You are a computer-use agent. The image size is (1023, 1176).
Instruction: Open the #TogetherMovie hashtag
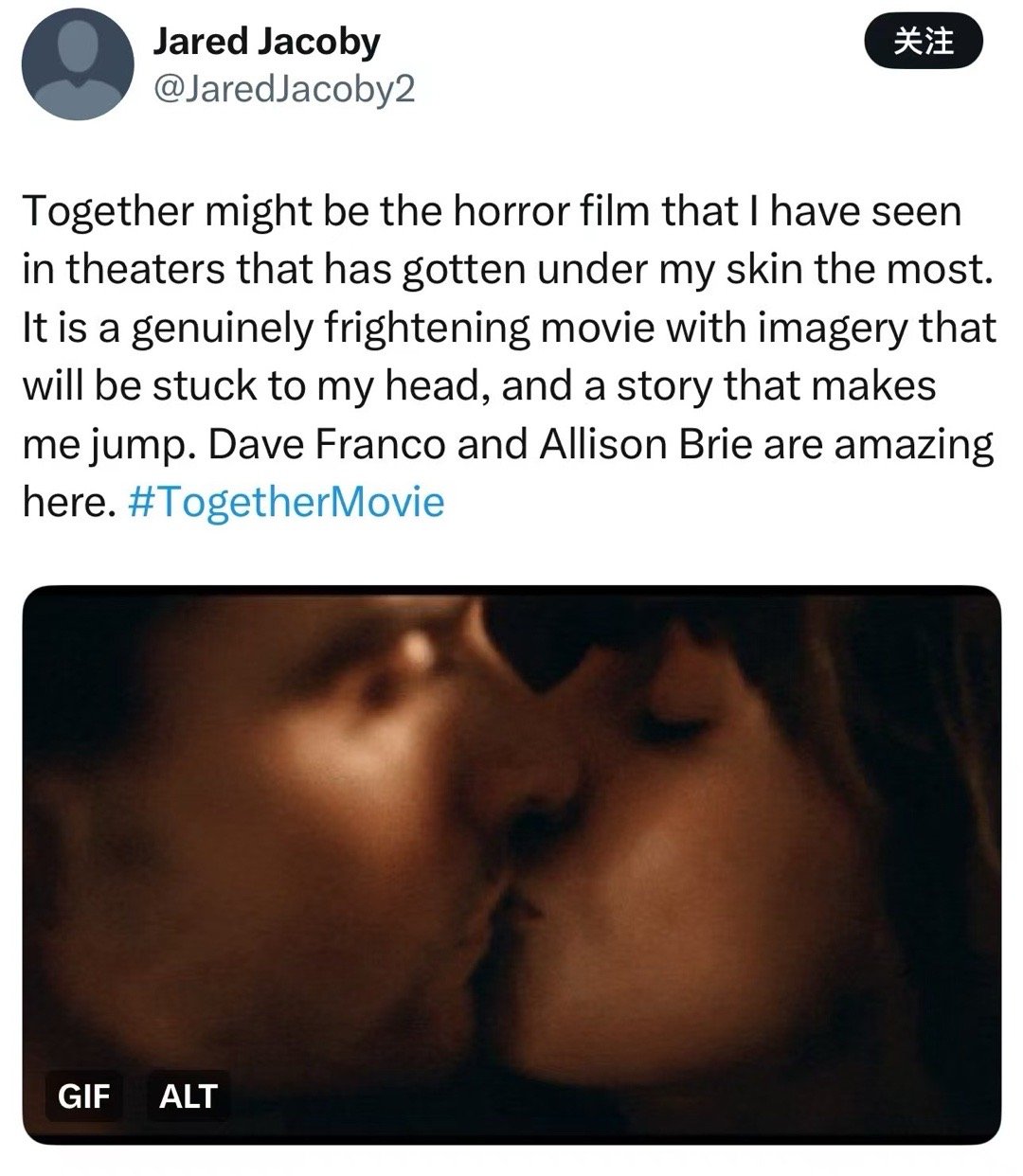[284, 501]
